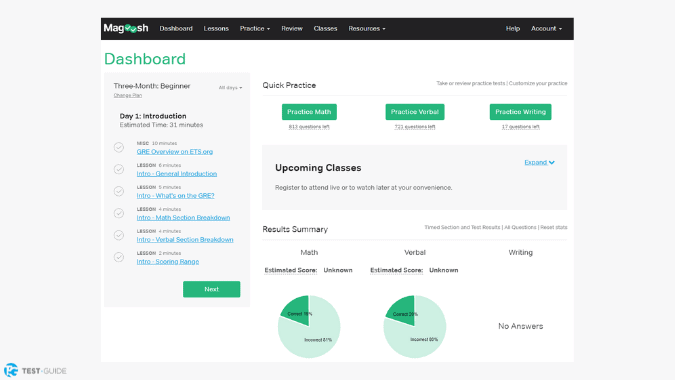The width and height of the screenshot is (675, 380).
Task: Open Intro - Verbal Section Breakdown lesson
Action: (185, 239)
